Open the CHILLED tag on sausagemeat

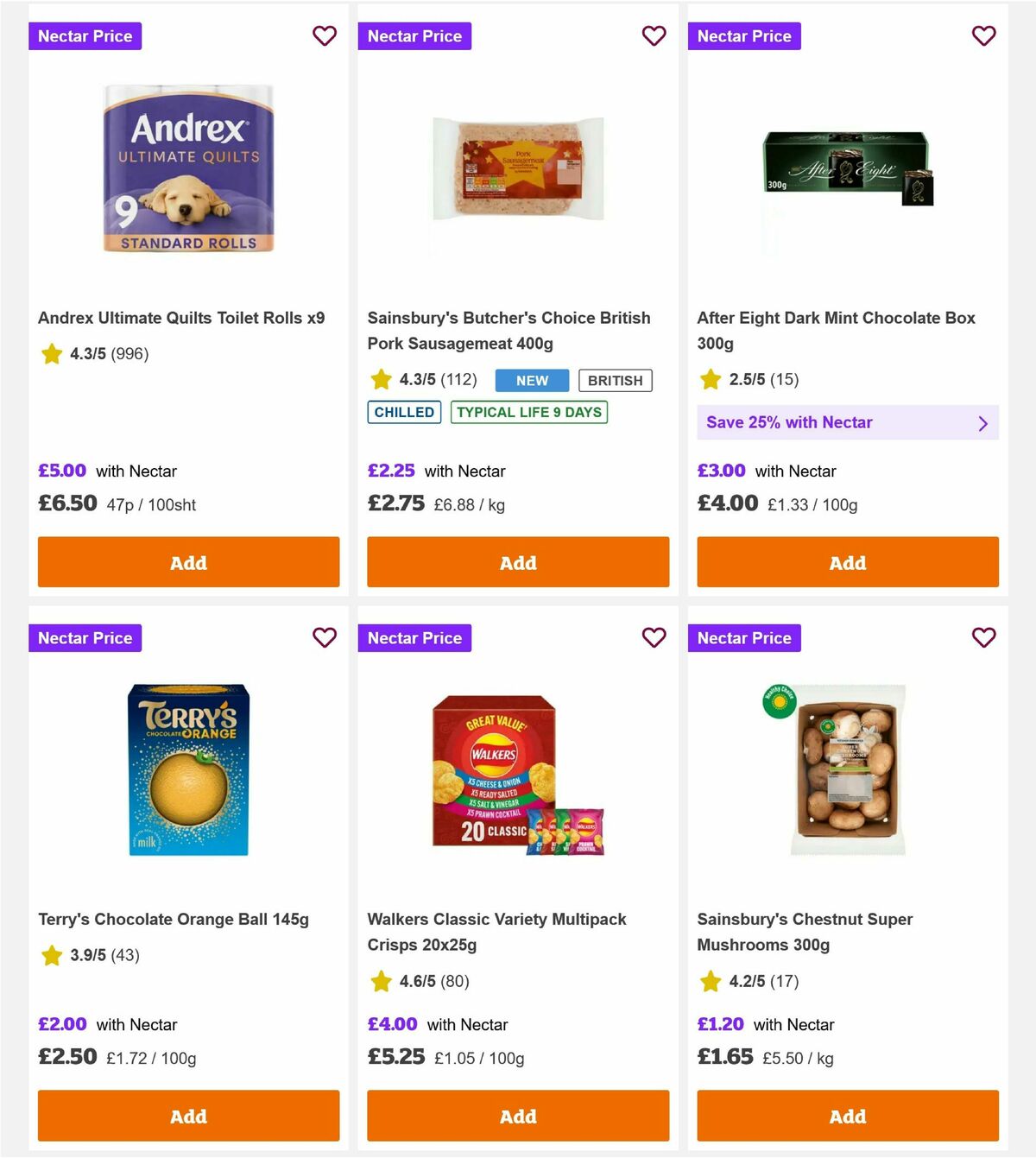coord(403,412)
